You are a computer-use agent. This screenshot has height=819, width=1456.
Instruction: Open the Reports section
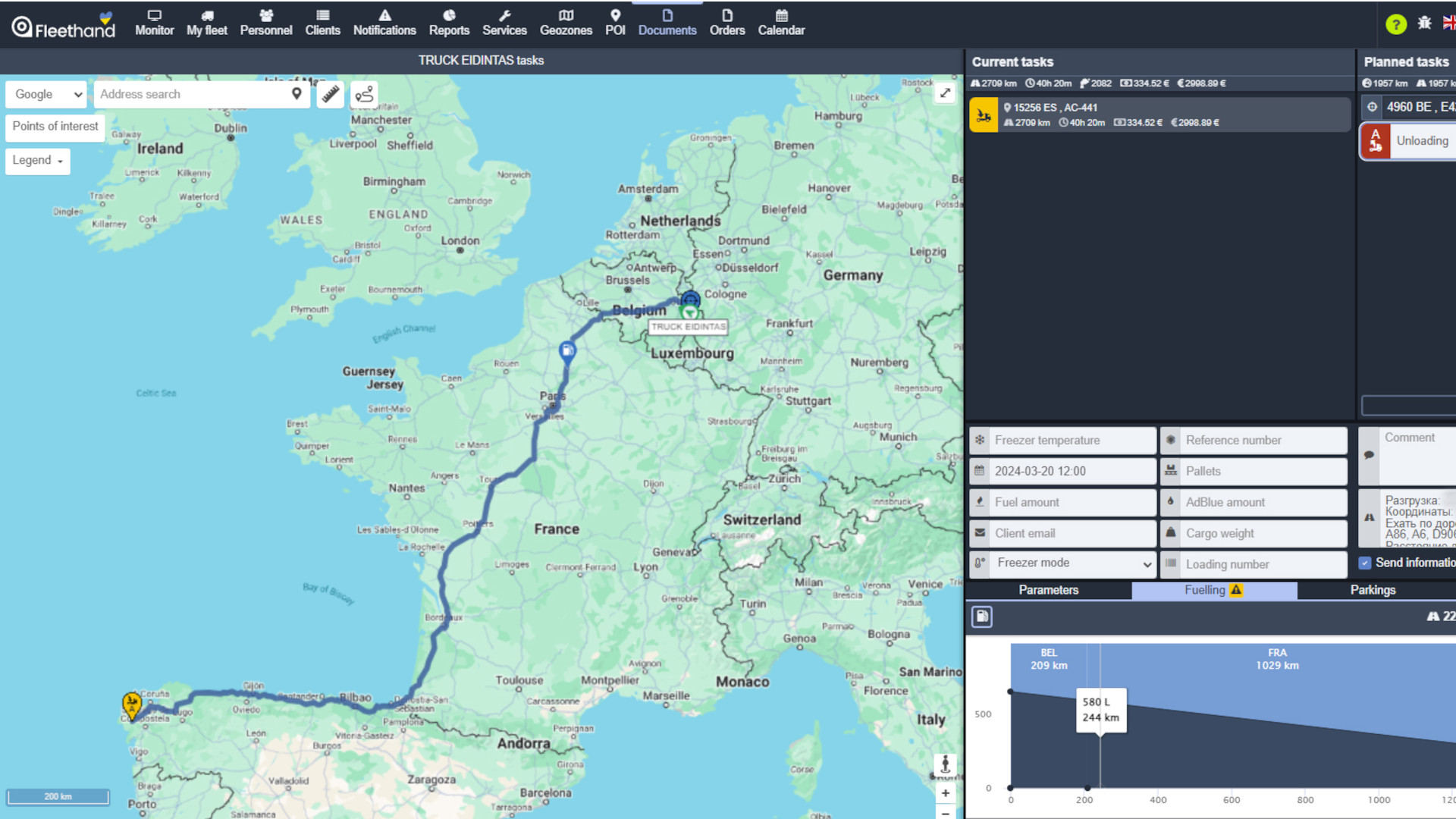[x=449, y=22]
